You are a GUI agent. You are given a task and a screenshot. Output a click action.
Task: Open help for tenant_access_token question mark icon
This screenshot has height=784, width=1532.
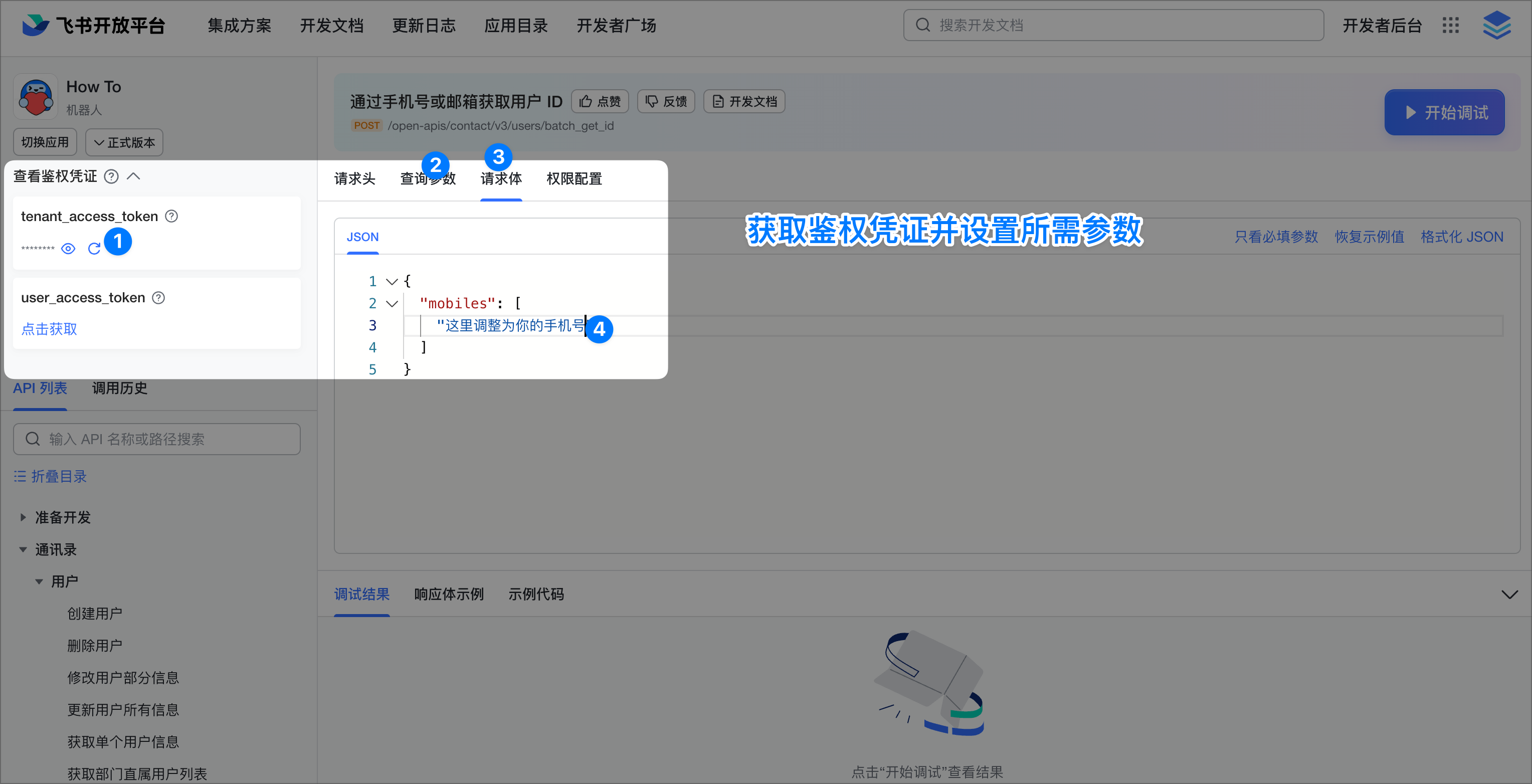(171, 216)
